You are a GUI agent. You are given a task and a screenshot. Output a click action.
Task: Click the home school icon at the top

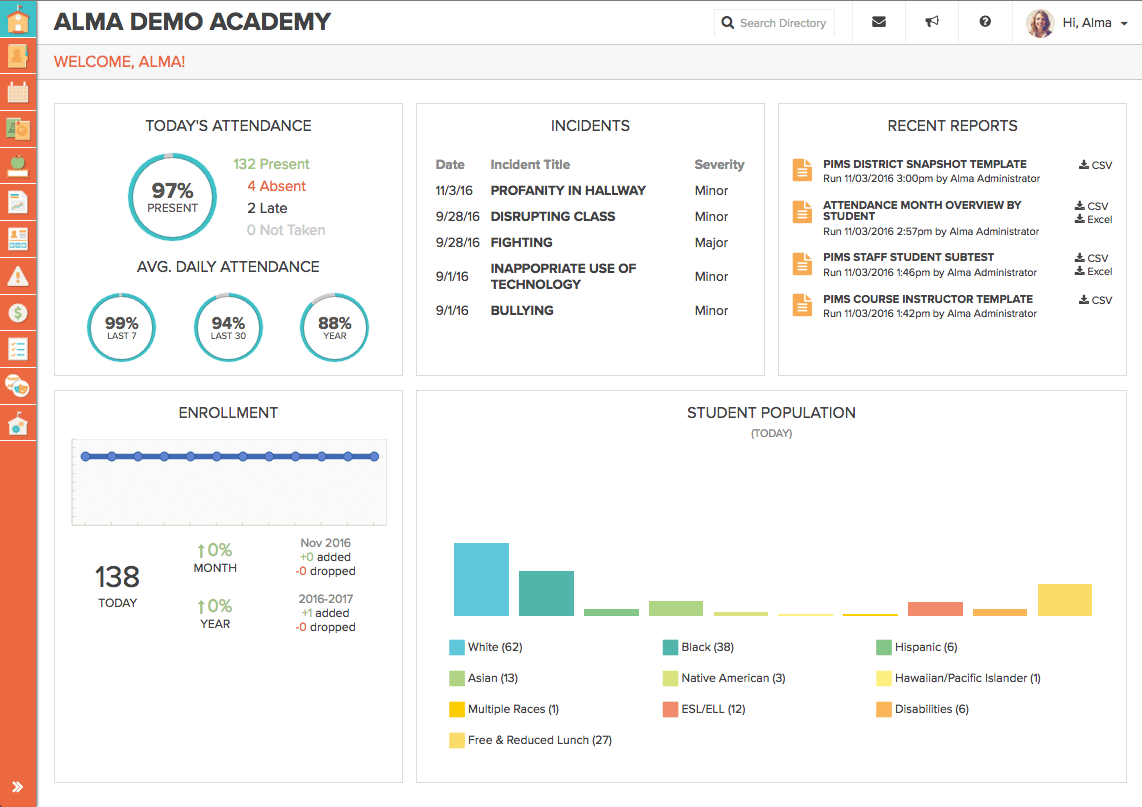pos(17,18)
